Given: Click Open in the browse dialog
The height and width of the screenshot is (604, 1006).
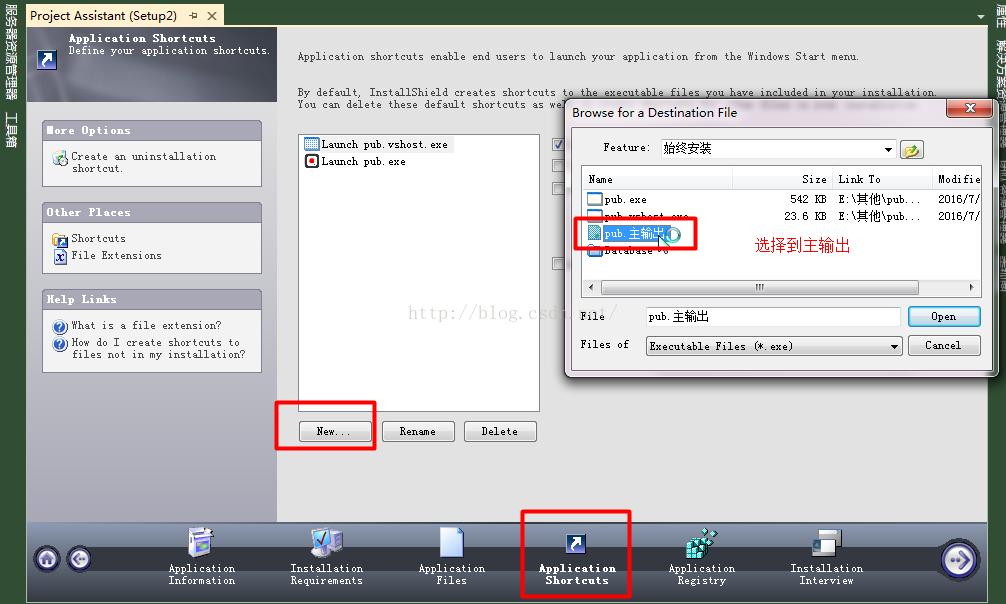Looking at the screenshot, I should click(x=944, y=316).
